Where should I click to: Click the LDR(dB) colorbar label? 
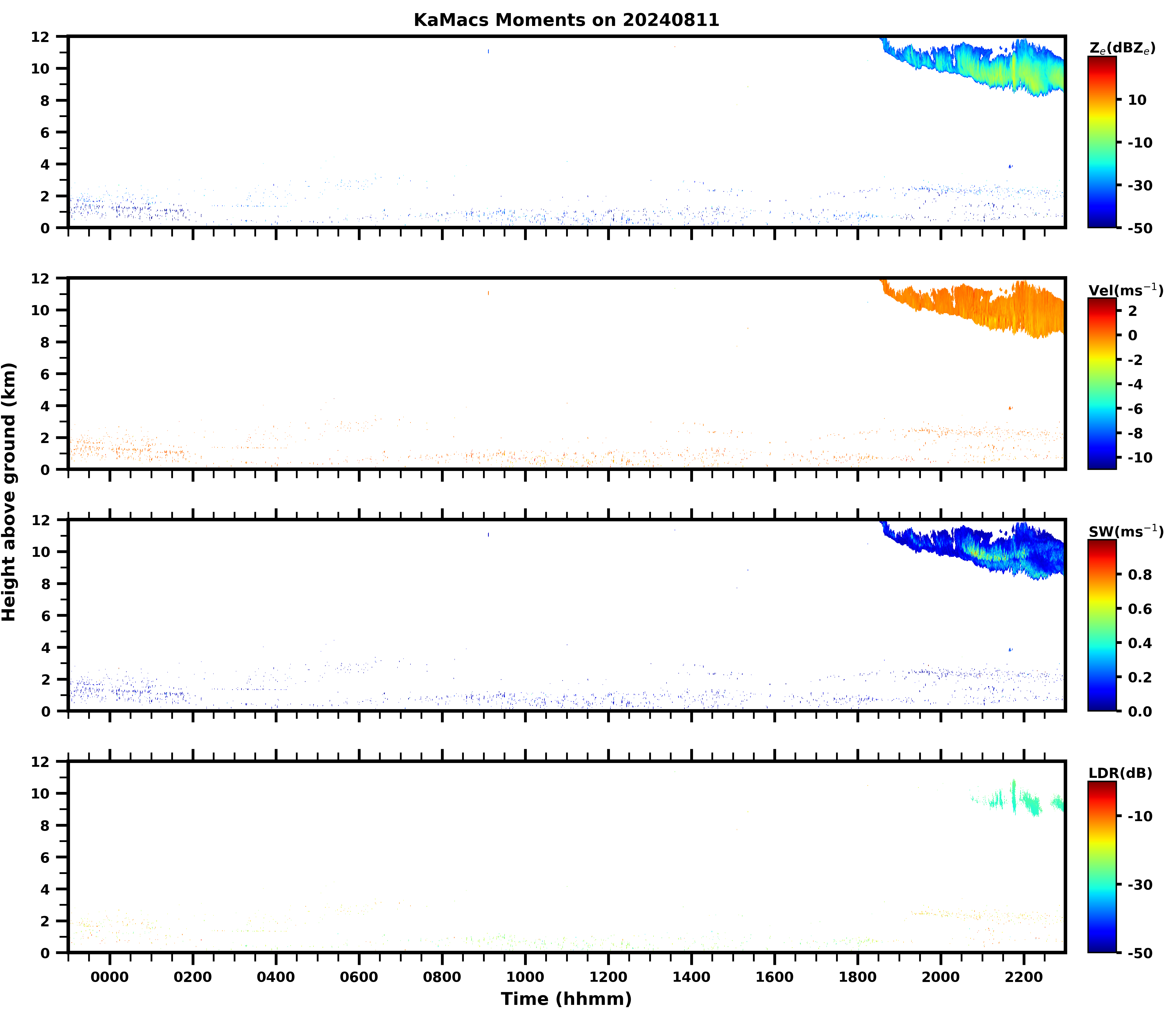(x=1120, y=773)
